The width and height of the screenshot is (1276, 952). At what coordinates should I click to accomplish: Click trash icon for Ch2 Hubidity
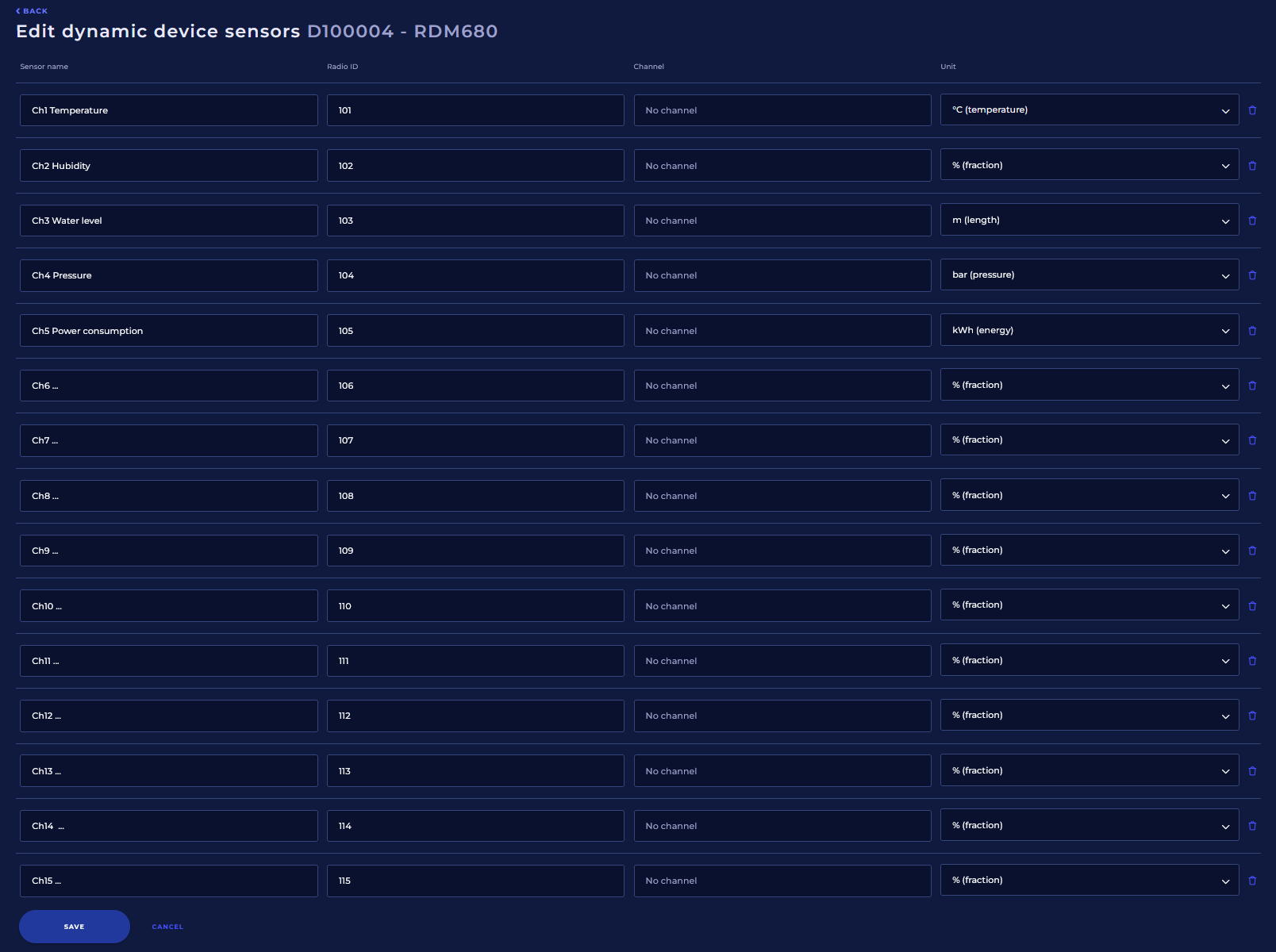point(1252,166)
